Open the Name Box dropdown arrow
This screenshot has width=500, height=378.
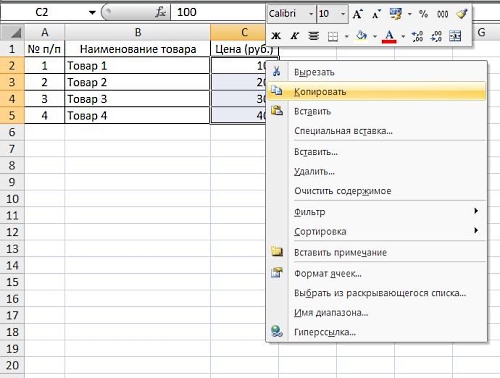tap(92, 13)
